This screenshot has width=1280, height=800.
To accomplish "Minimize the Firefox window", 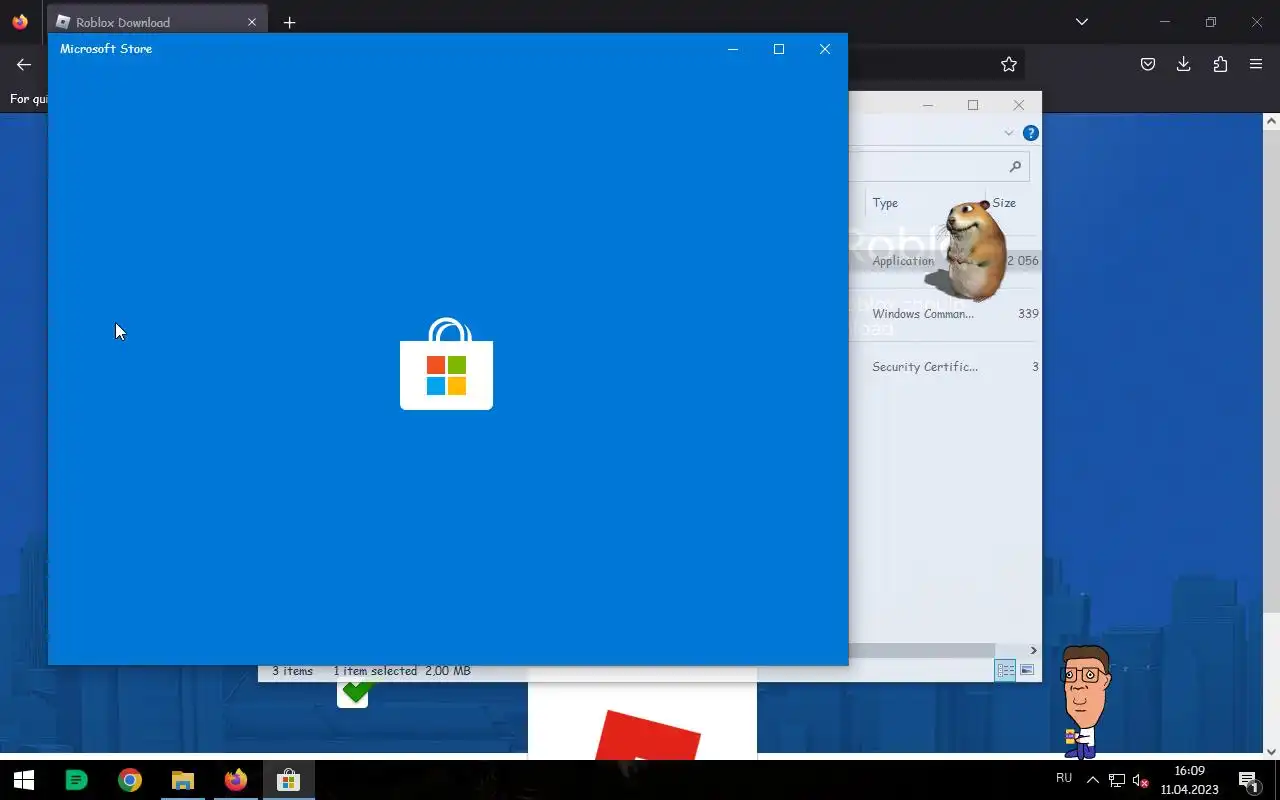I will click(1165, 22).
